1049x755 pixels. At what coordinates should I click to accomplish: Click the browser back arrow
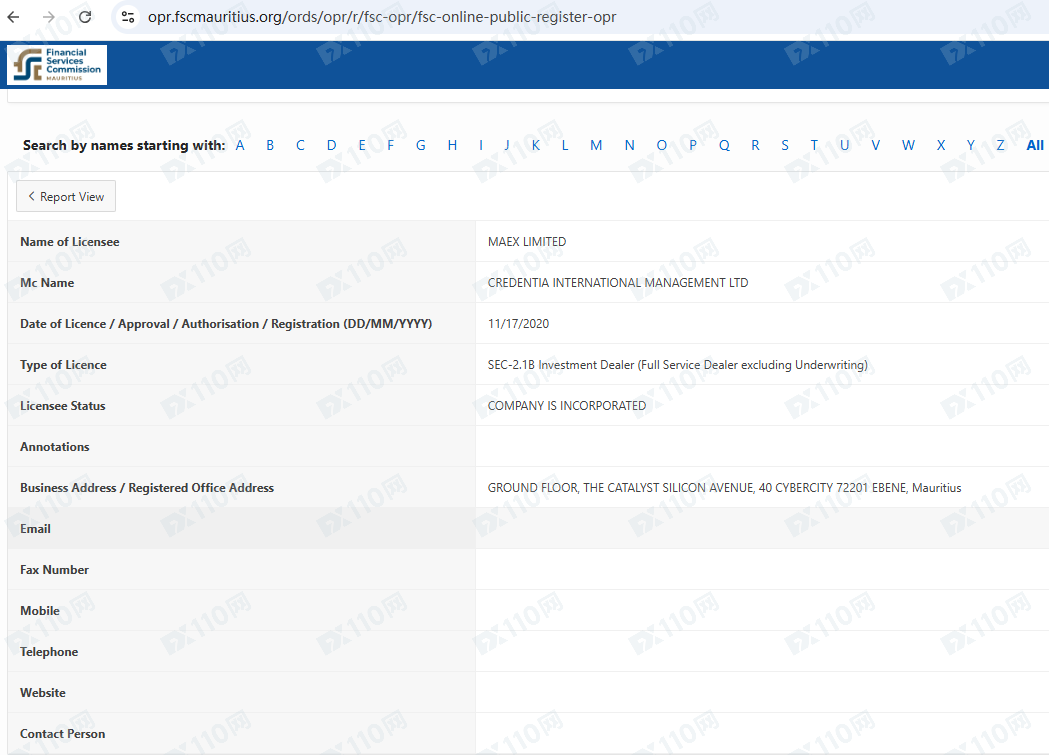pos(14,17)
